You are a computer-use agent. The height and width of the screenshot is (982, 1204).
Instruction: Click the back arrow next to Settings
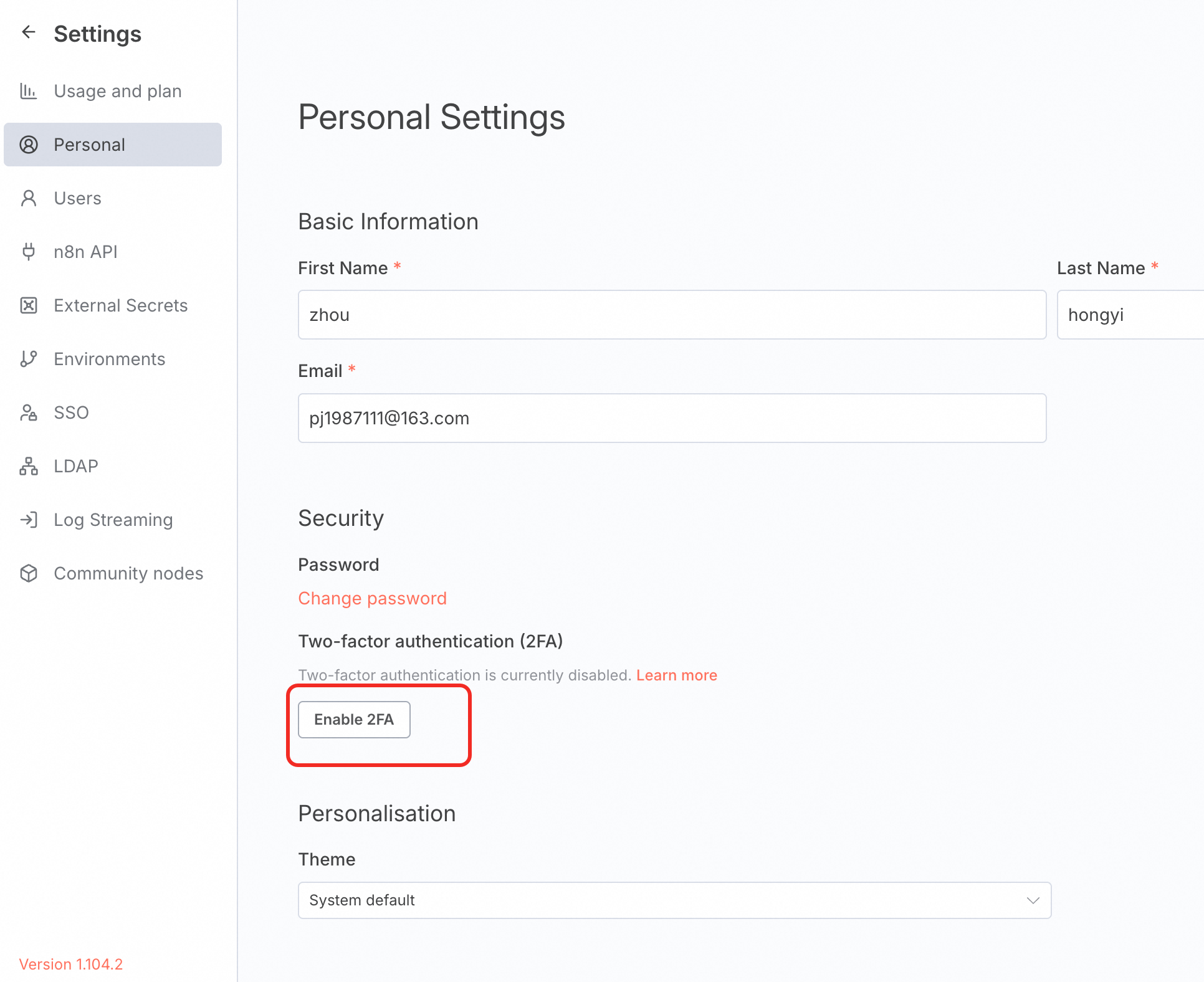[29, 32]
